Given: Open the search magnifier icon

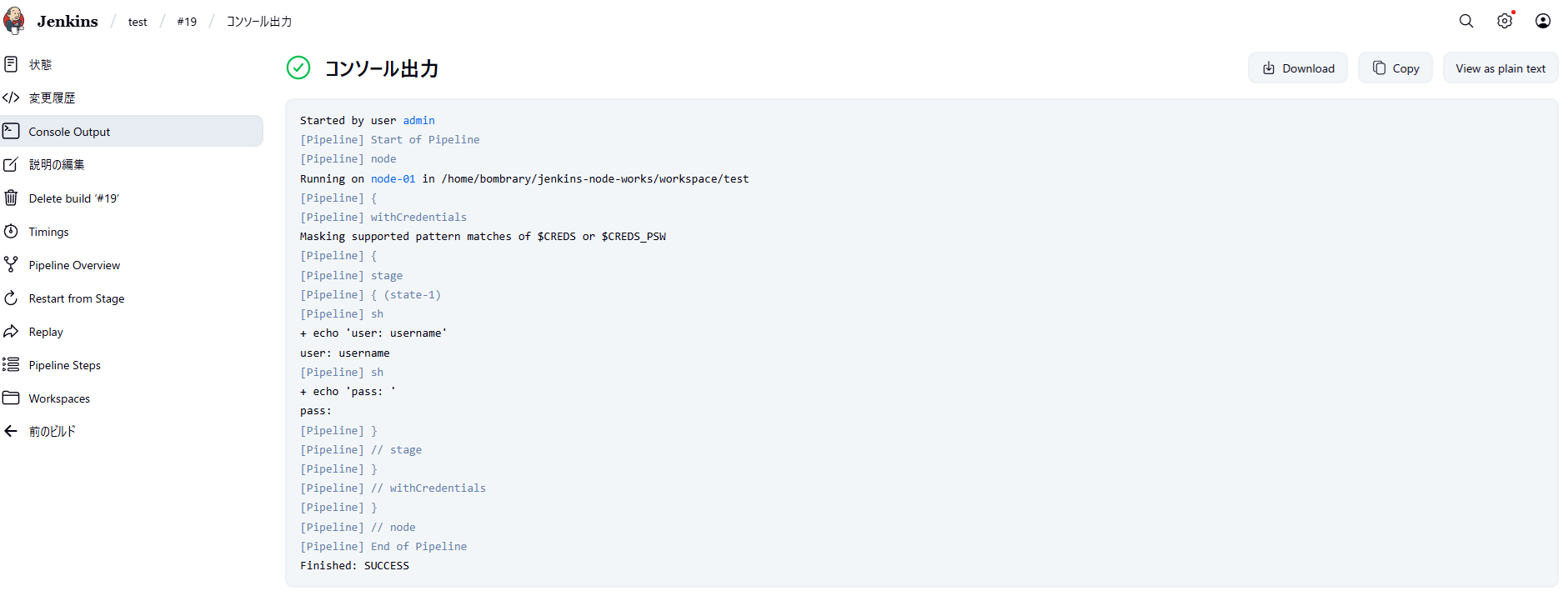Looking at the screenshot, I should 1466,21.
